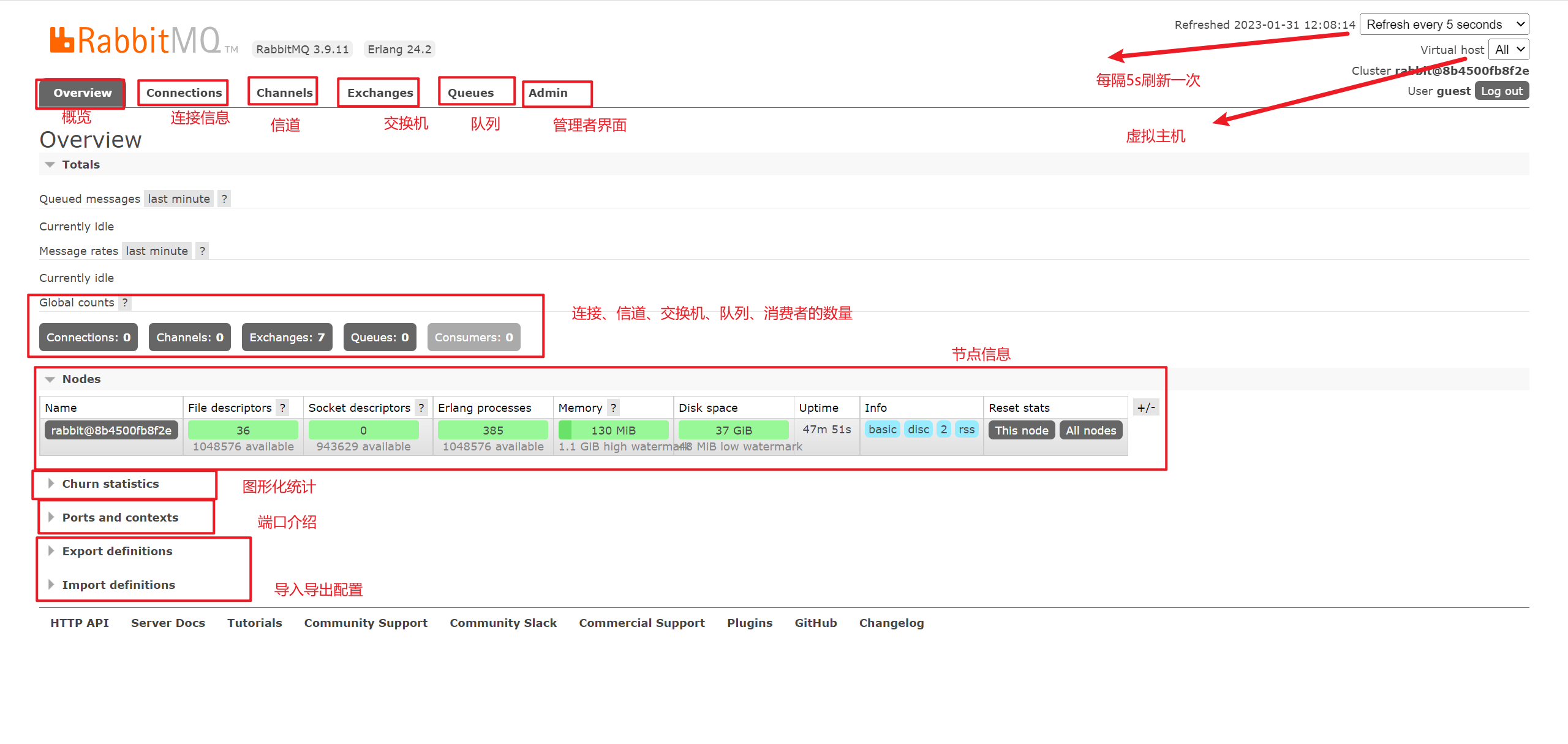The width and height of the screenshot is (1568, 744).
Task: Click the Global counts help icon
Action: pyautogui.click(x=125, y=302)
